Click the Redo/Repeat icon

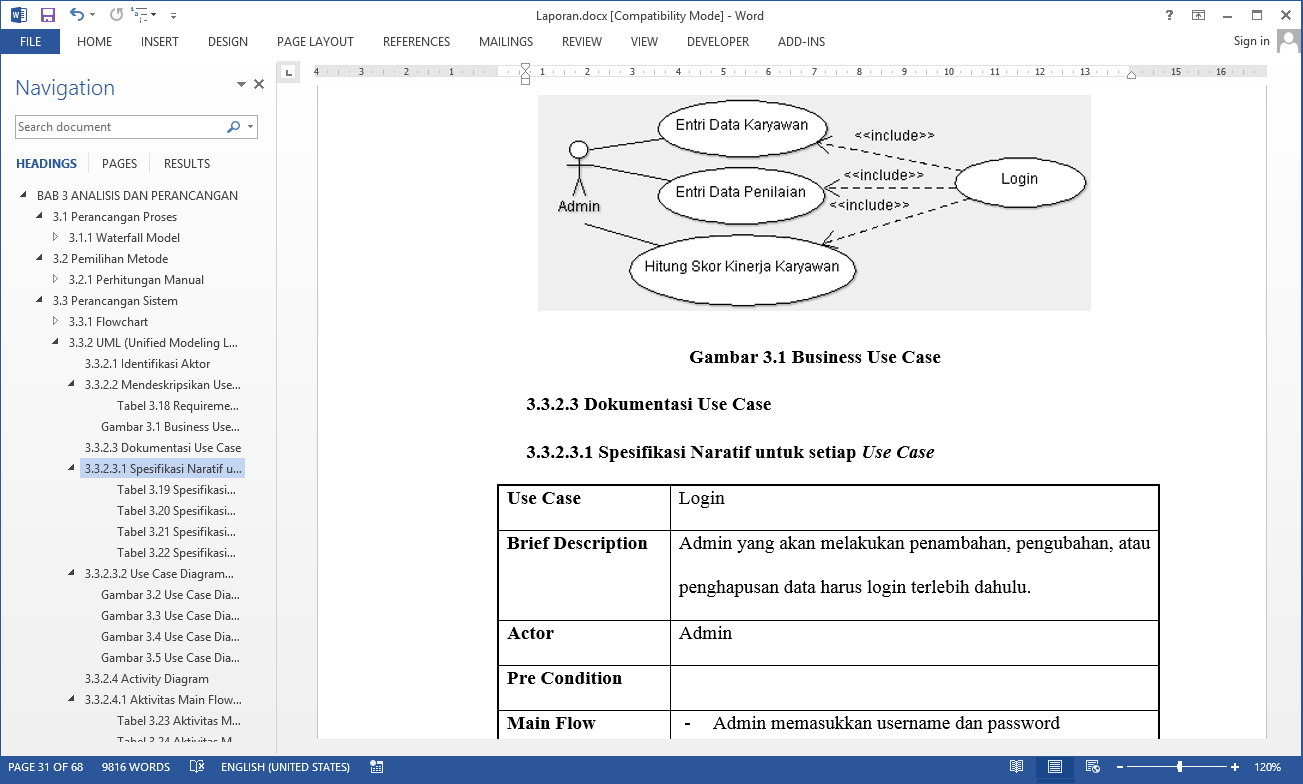[x=116, y=15]
